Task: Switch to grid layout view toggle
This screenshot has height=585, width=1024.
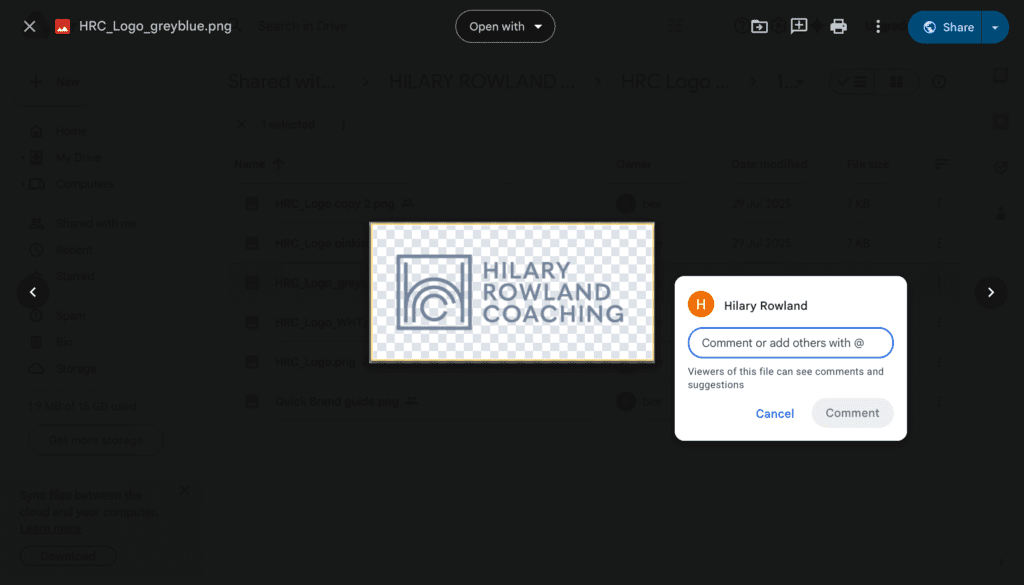Action: [x=897, y=82]
